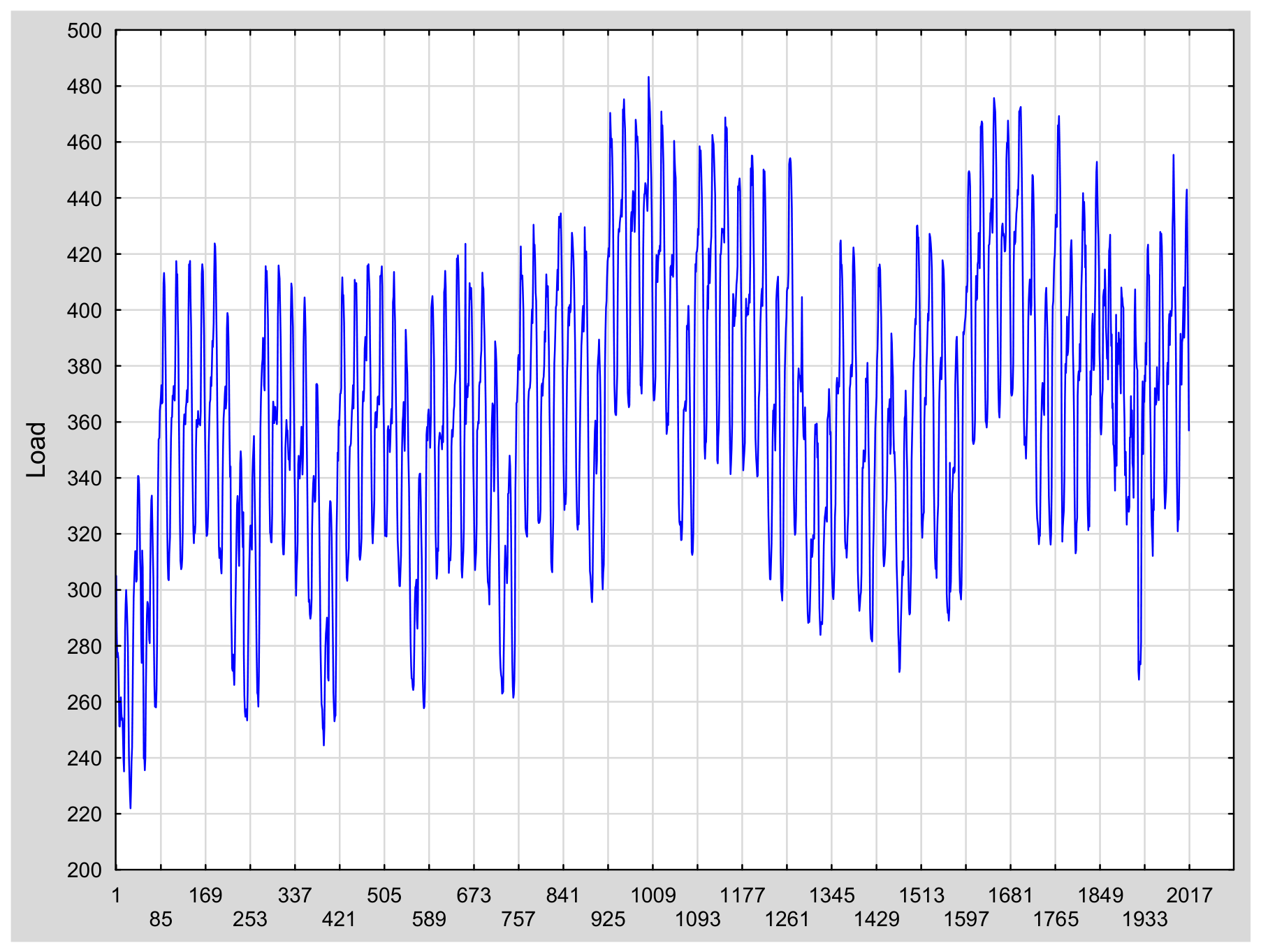Select y-axis value 240
The height and width of the screenshot is (952, 1261).
click(85, 759)
